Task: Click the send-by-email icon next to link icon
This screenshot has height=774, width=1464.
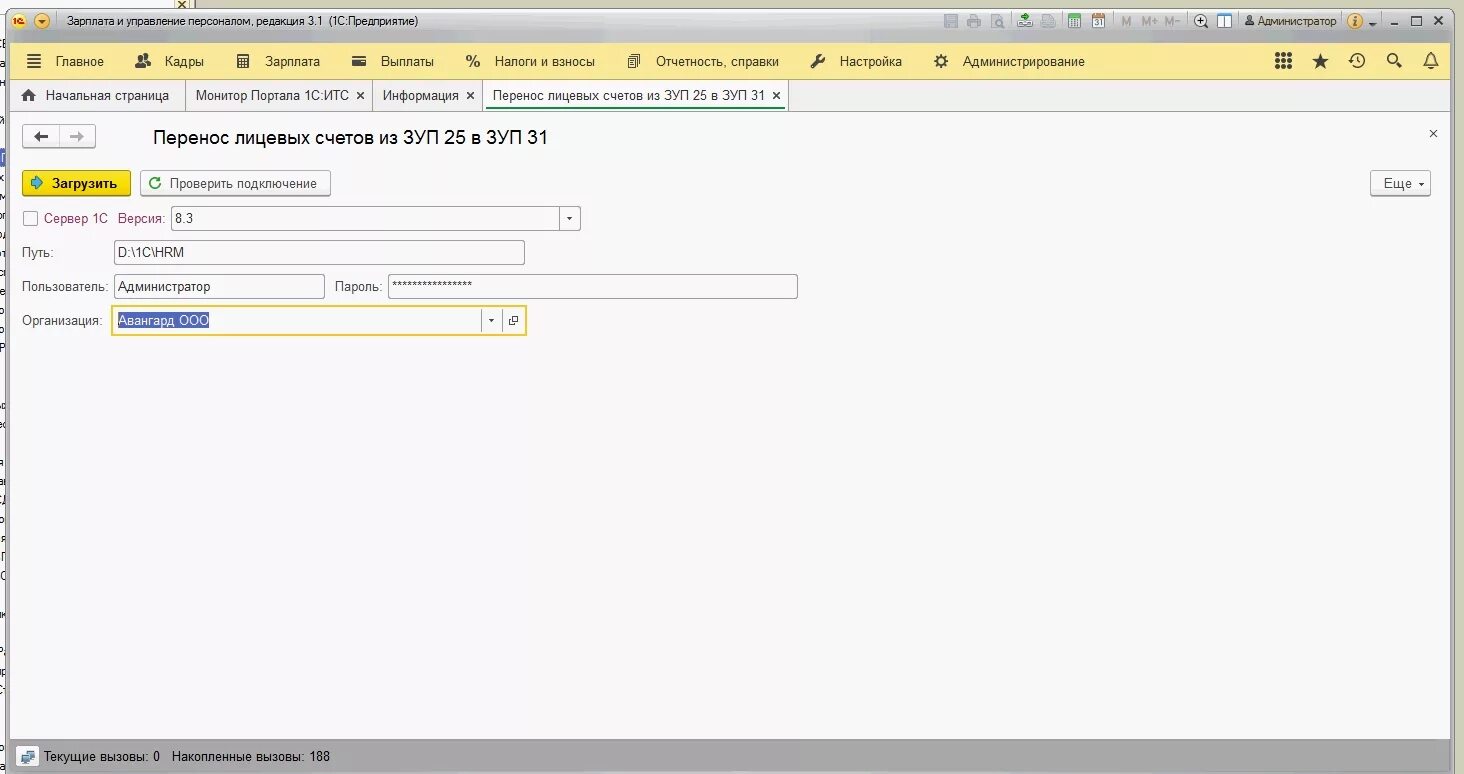Action: [1047, 21]
